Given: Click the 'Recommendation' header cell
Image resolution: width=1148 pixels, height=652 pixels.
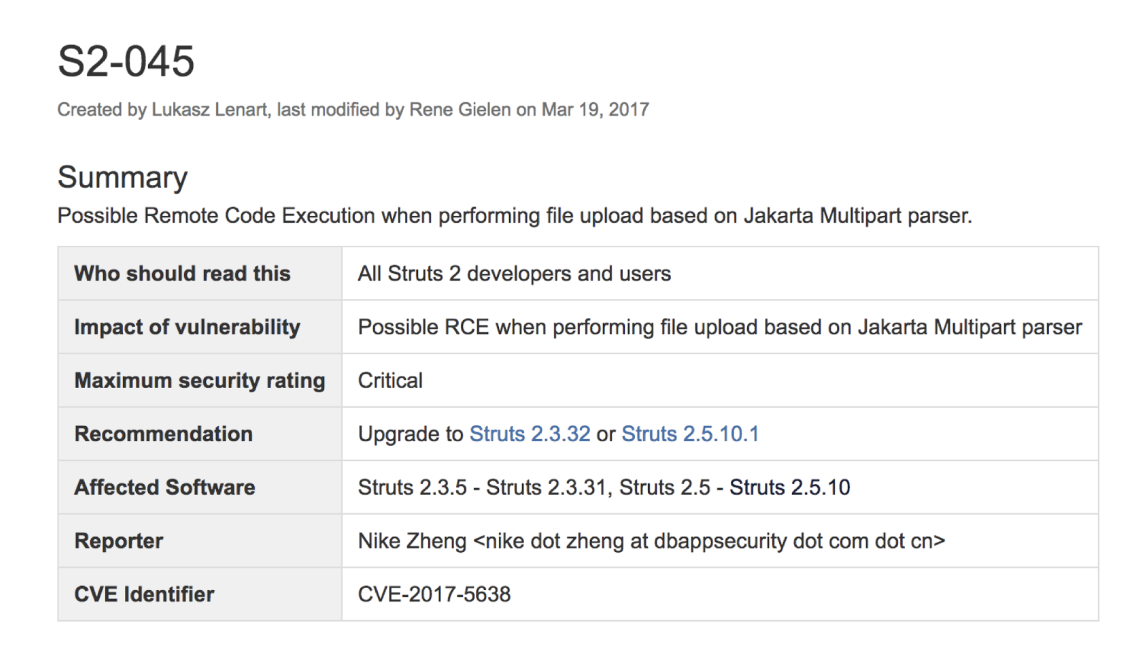Looking at the screenshot, I should pos(163,434).
